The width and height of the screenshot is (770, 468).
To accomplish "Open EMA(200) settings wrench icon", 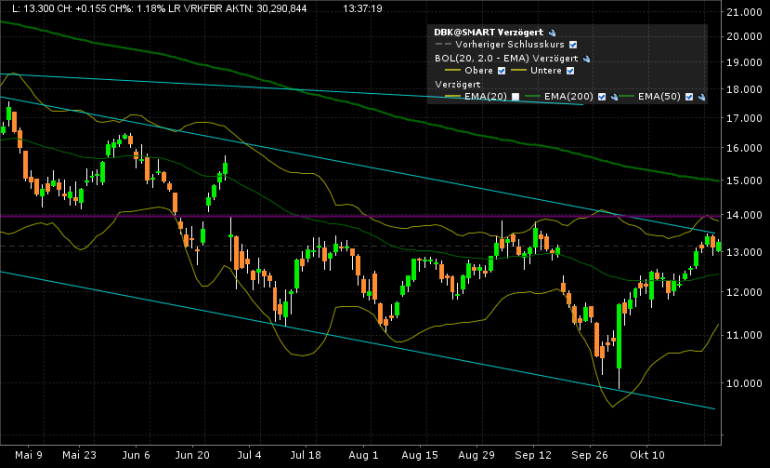I will click(x=614, y=97).
